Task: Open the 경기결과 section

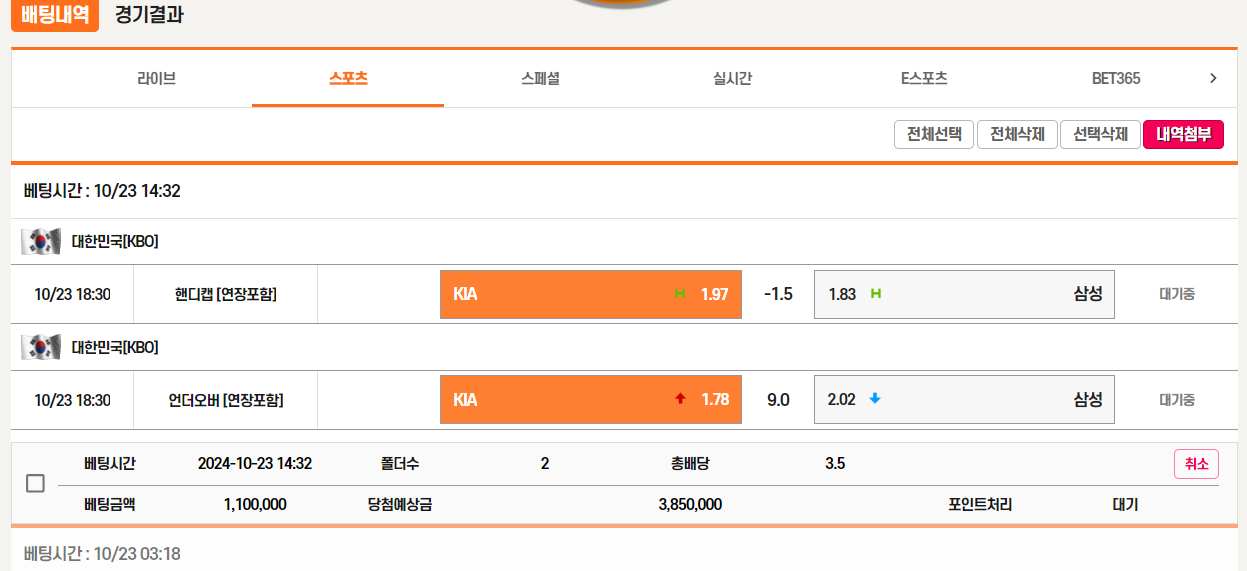Action: click(149, 15)
